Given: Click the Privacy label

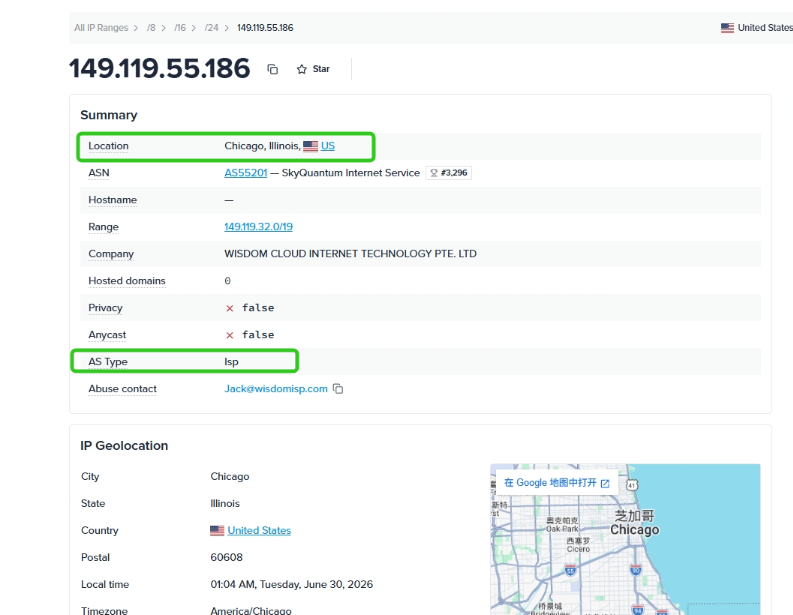Looking at the screenshot, I should tap(105, 308).
